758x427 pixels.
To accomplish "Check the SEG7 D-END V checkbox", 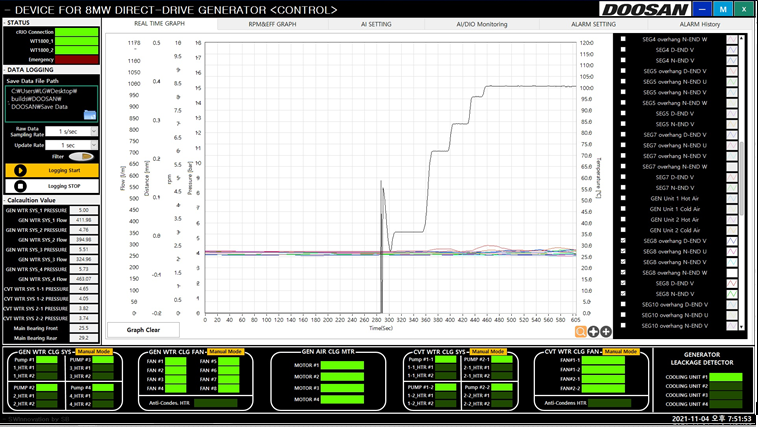I will point(624,177).
